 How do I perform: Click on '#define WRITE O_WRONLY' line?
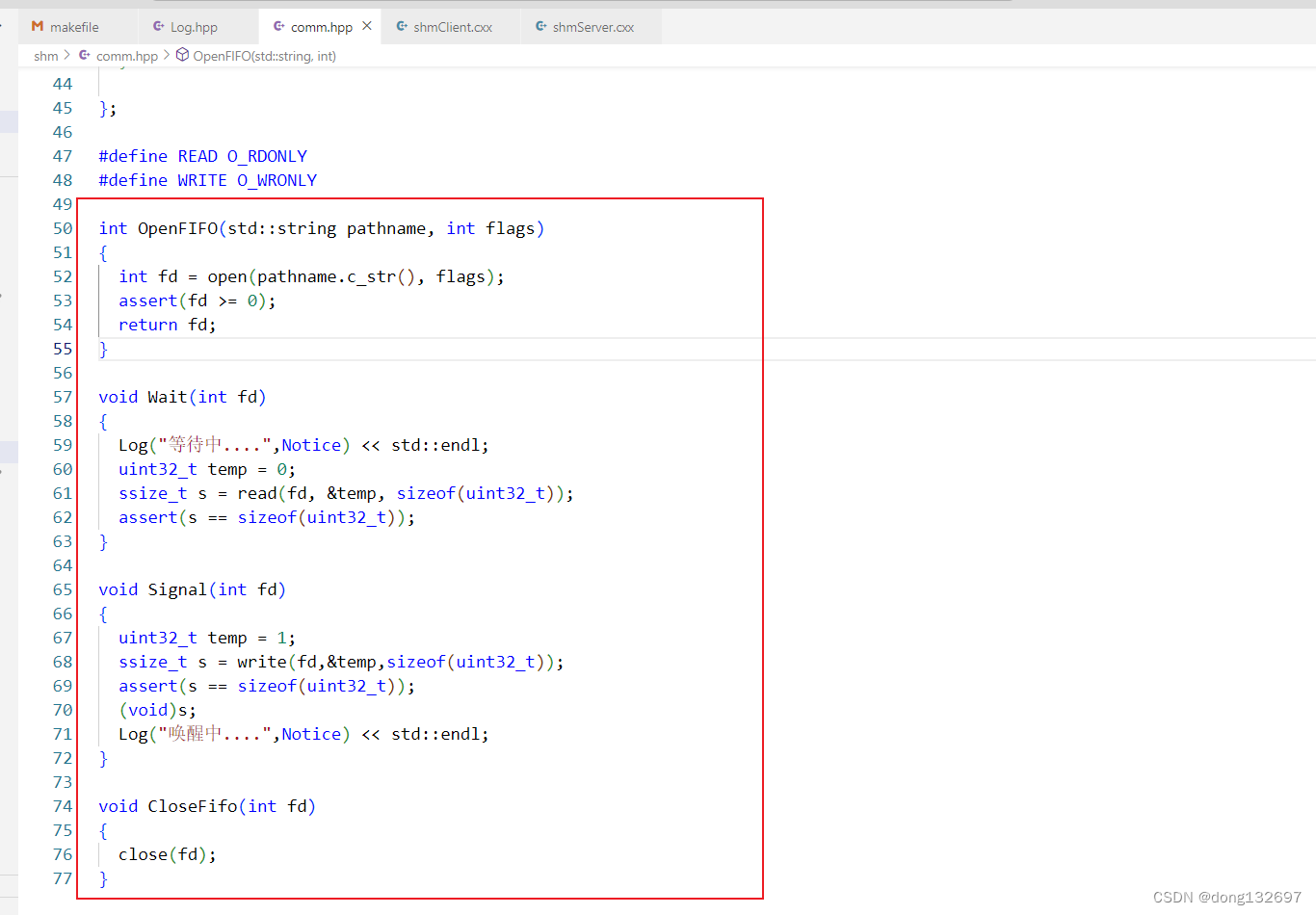(208, 180)
